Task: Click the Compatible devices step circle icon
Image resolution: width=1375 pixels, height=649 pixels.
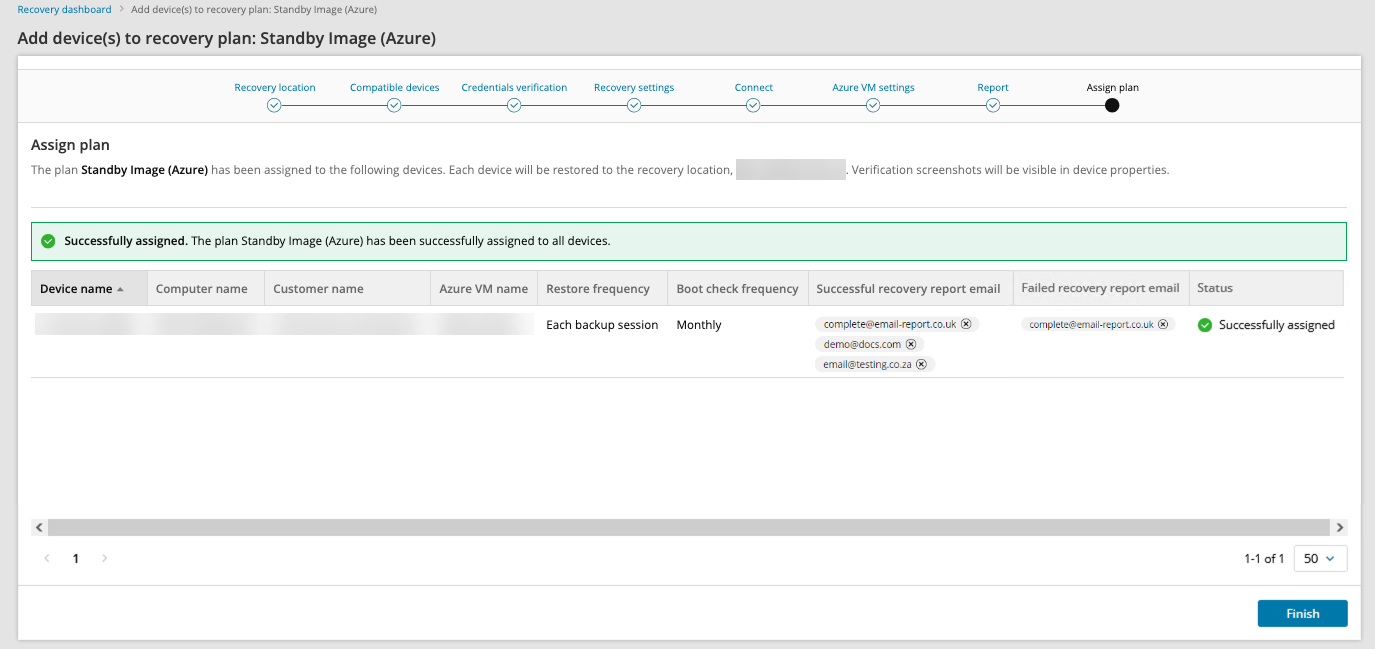Action: pos(394,106)
